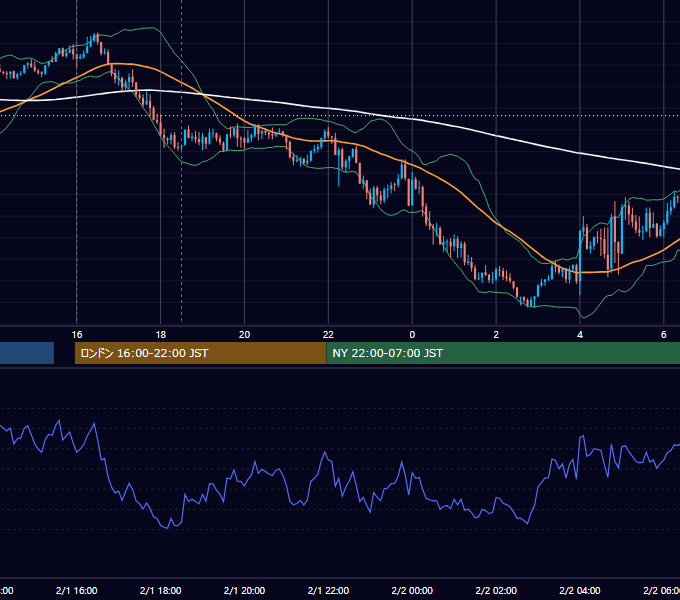This screenshot has width=680, height=600.
Task: Click the 2/1 22:00 label on the lower axis
Action: (x=328, y=591)
